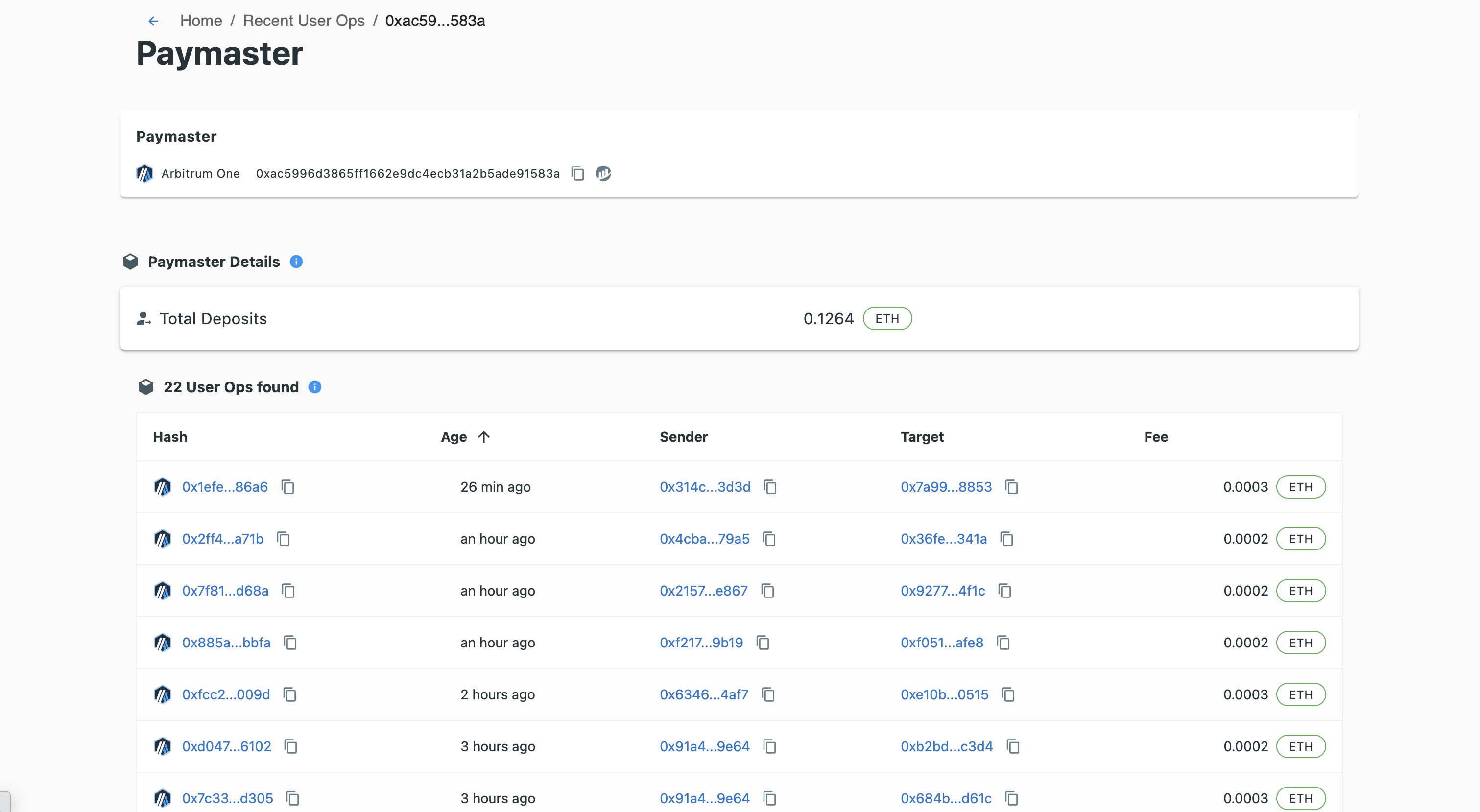
Task: Select the 0.1264 total deposits value
Action: [829, 319]
